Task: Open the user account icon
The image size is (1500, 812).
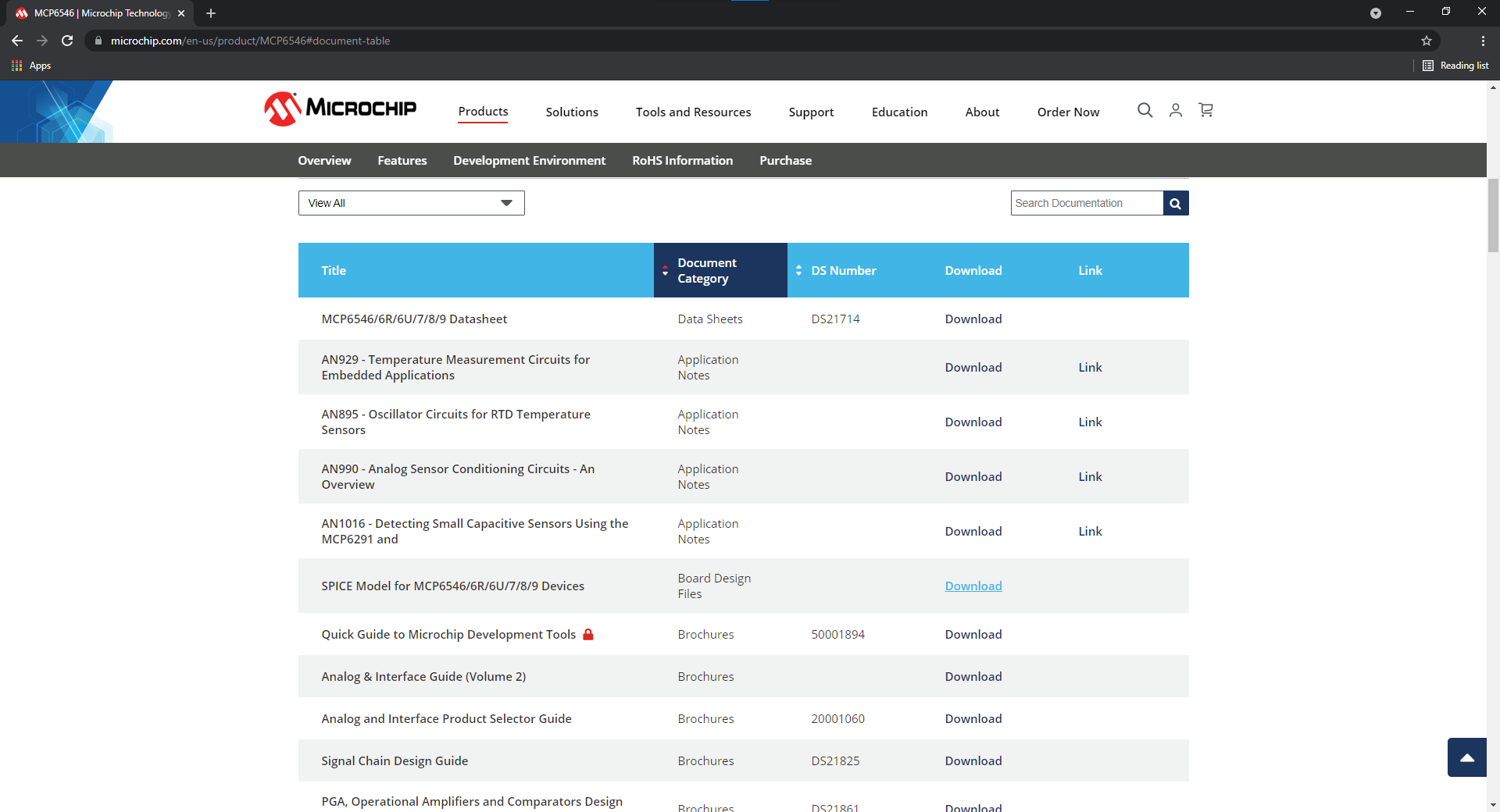Action: click(1175, 110)
